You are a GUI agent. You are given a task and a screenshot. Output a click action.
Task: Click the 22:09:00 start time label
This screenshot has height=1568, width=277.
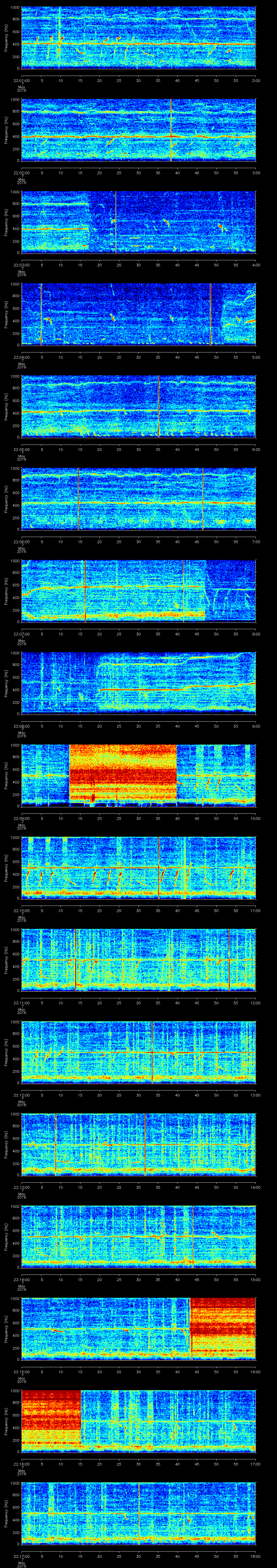point(21,818)
